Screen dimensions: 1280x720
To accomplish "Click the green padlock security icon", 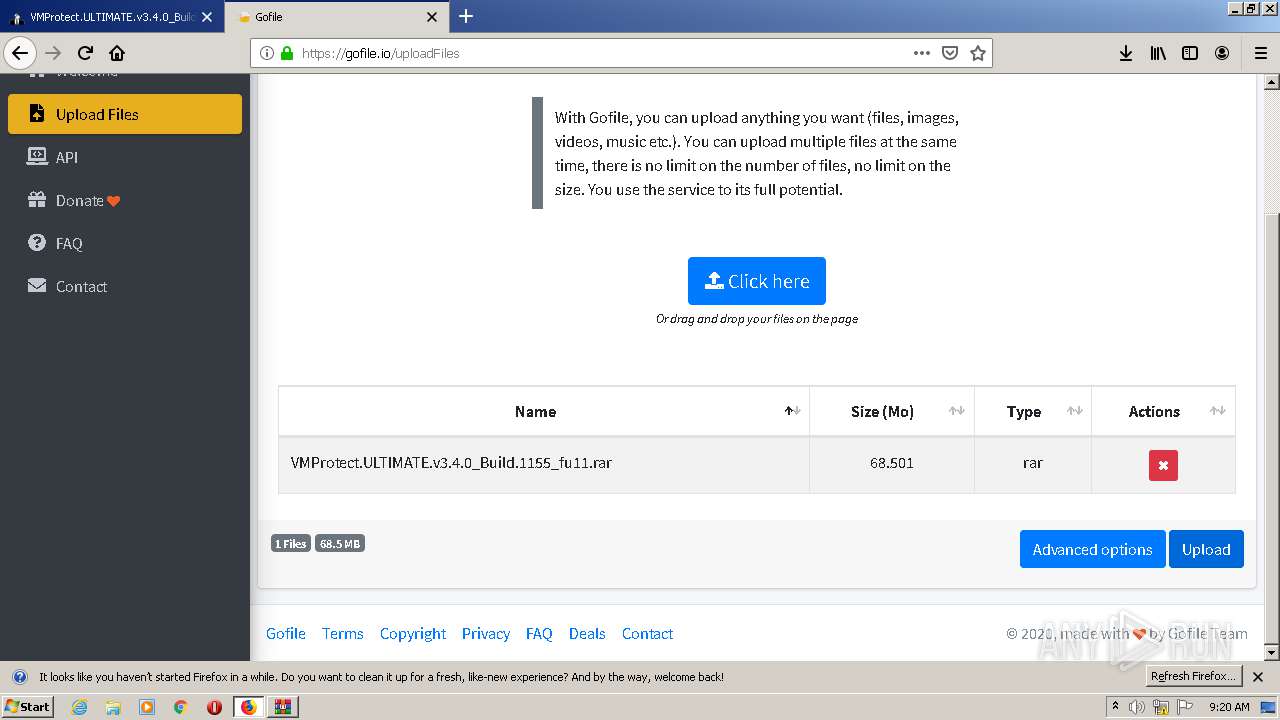I will coord(287,53).
